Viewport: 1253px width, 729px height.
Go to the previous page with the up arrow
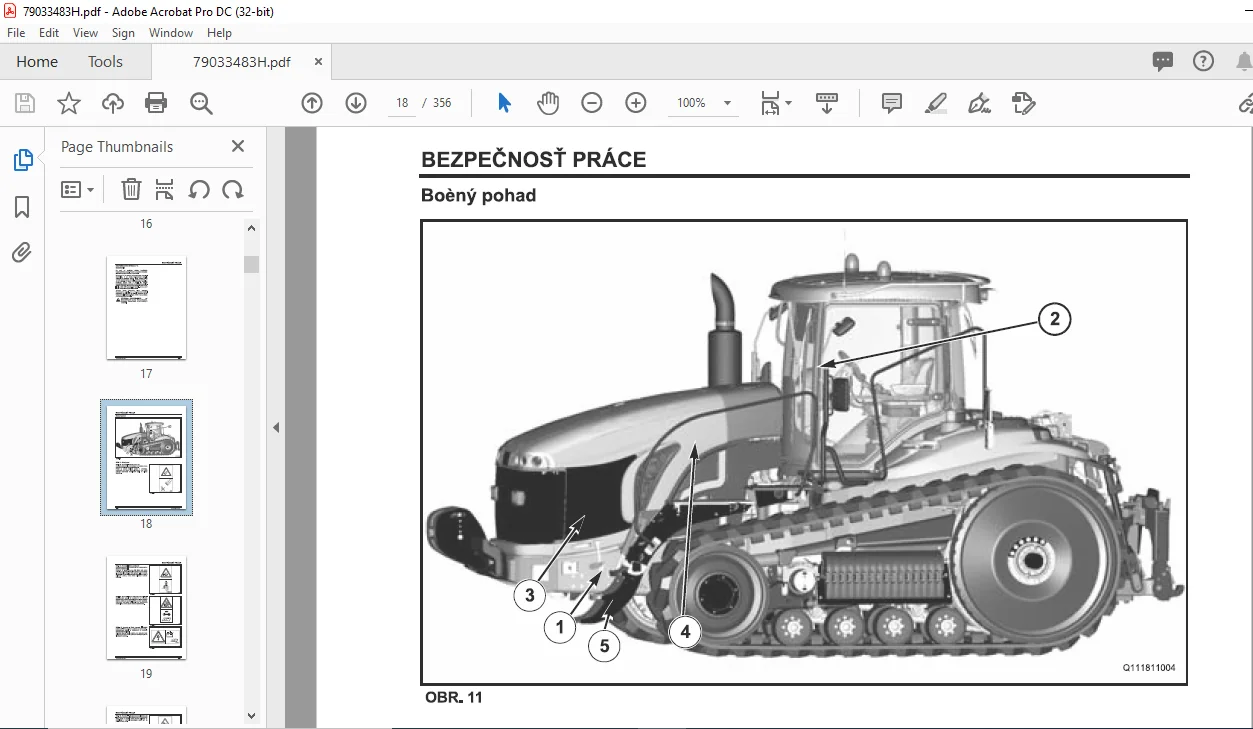click(312, 103)
